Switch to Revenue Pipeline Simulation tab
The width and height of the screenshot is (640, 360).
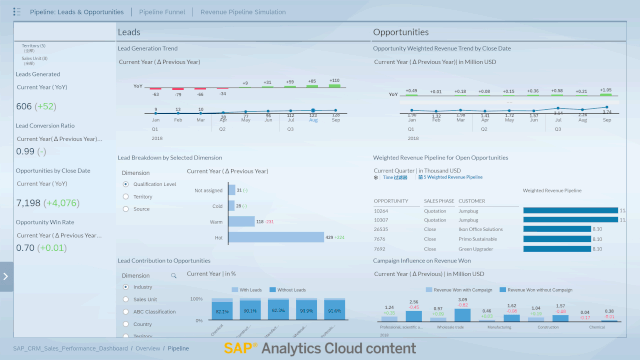pyautogui.click(x=243, y=12)
